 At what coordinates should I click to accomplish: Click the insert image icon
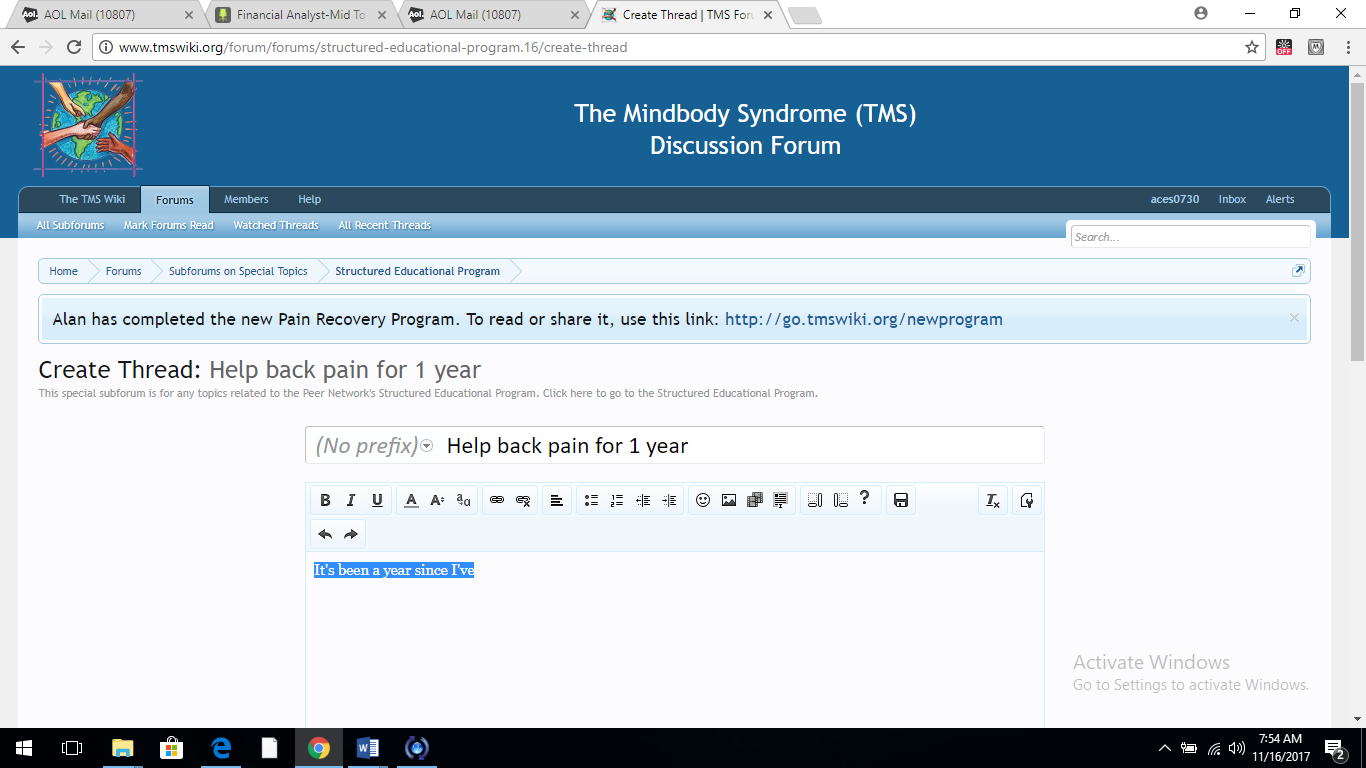coord(729,500)
